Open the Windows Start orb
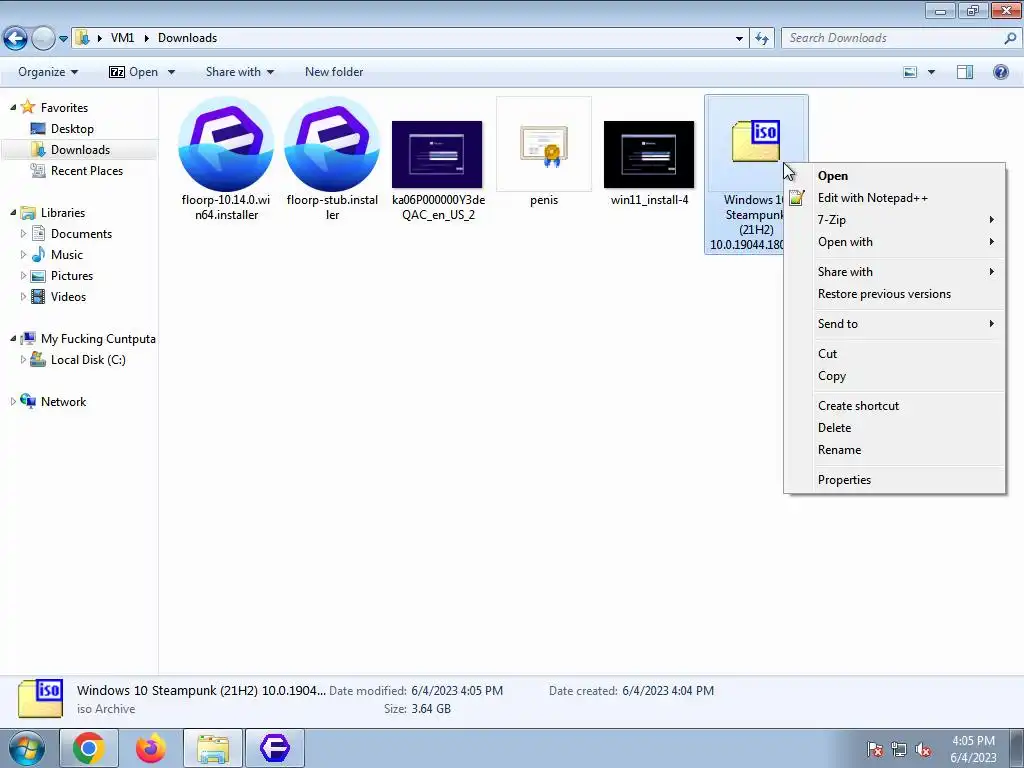This screenshot has height=768, width=1024. pyautogui.click(x=26, y=748)
